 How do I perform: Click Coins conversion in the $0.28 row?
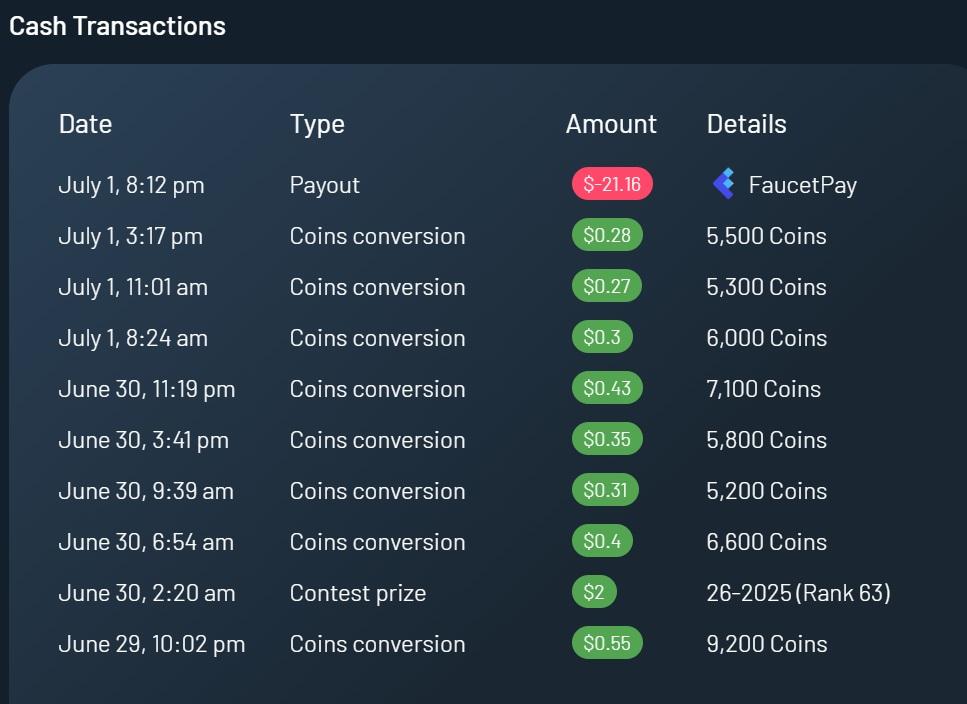coord(377,236)
